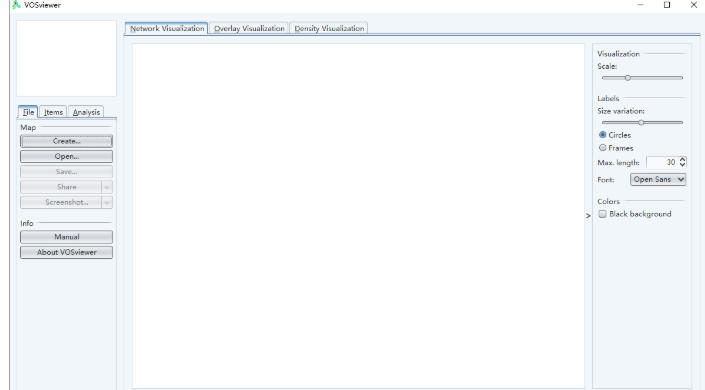Click the overview preview pane
Viewport: 705px width, 390px height.
point(67,58)
